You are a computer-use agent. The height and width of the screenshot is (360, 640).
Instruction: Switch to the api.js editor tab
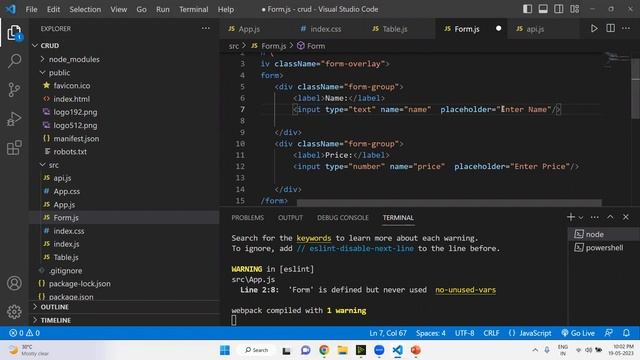(x=534, y=29)
